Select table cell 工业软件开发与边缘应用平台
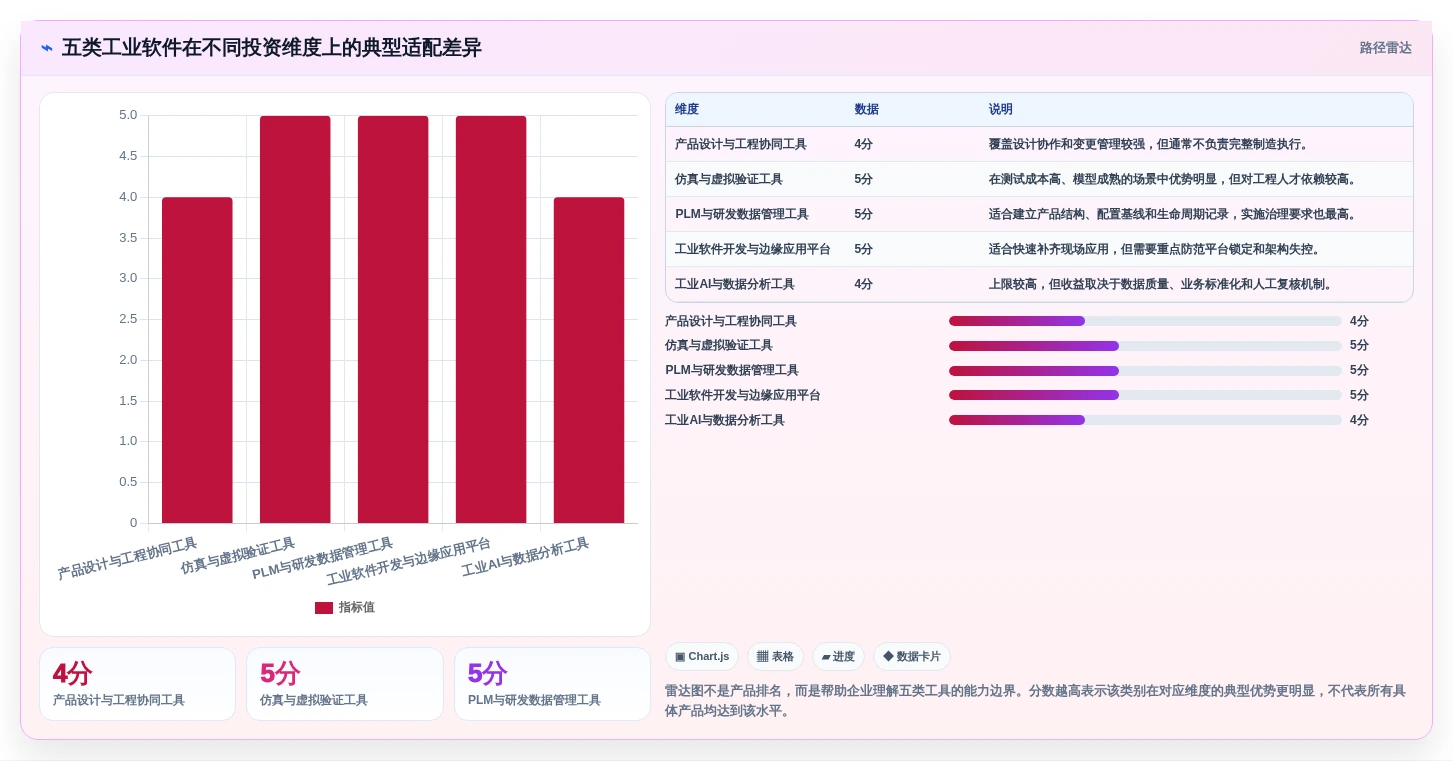The height and width of the screenshot is (761, 1453). click(x=753, y=249)
